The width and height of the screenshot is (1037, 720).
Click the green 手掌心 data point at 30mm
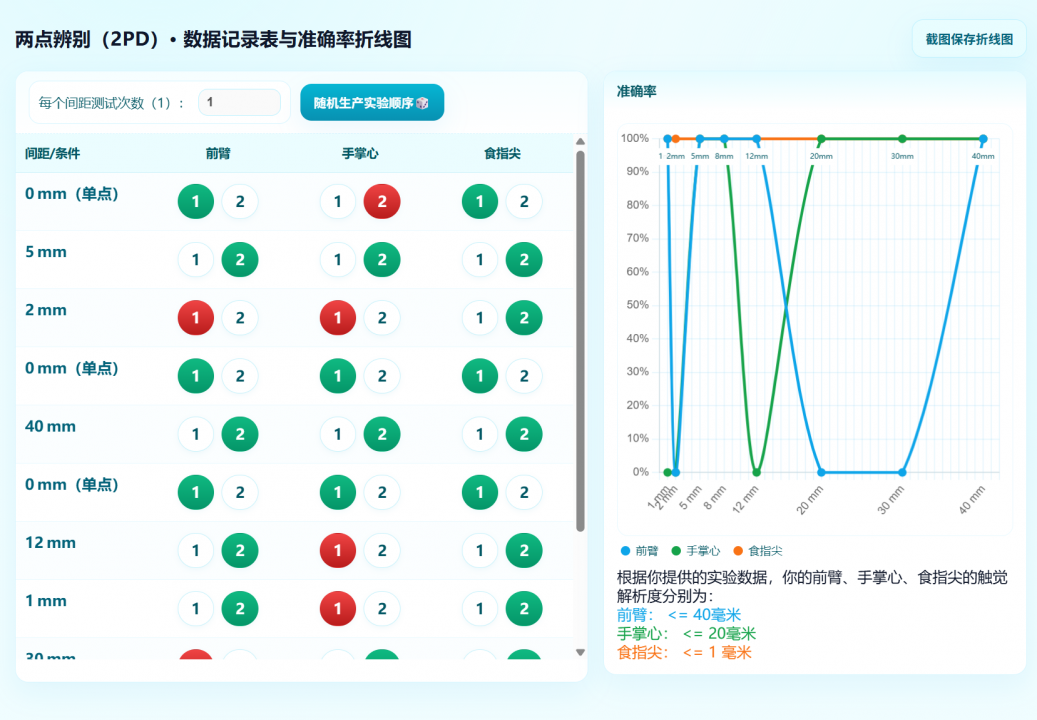click(902, 139)
